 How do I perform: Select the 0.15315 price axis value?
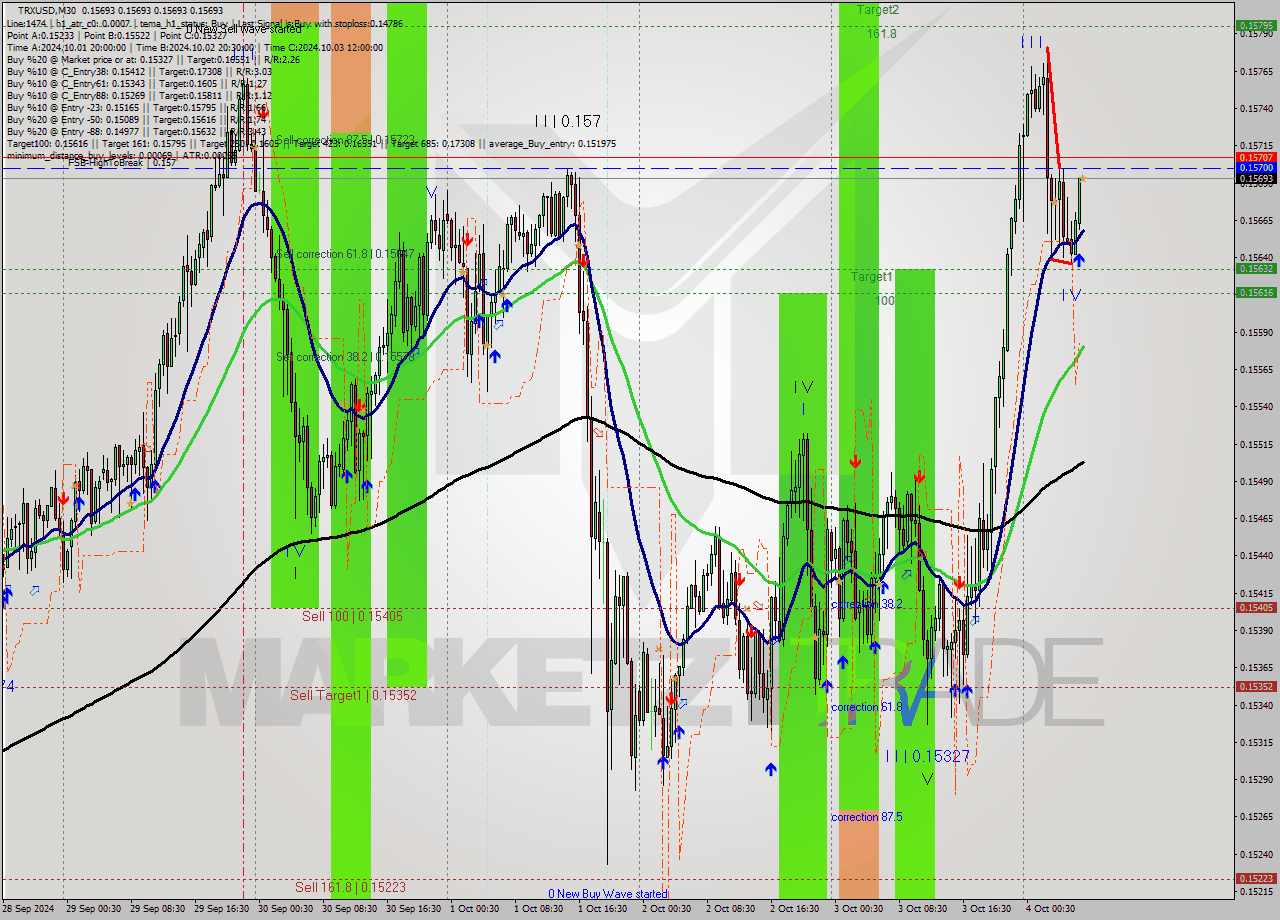pyautogui.click(x=1256, y=742)
